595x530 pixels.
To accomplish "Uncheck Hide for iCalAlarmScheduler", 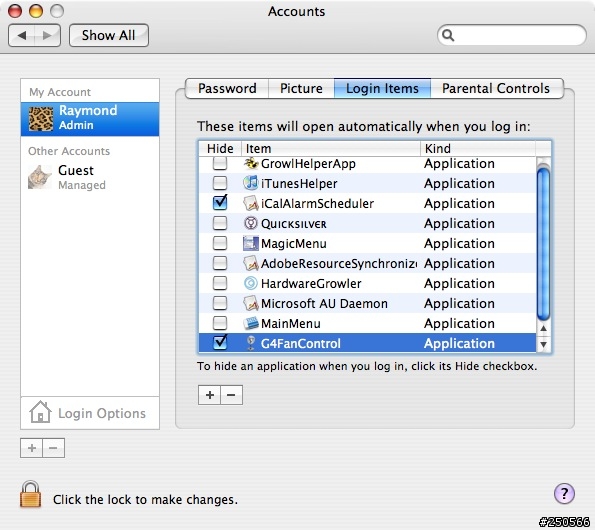I will pos(220,203).
